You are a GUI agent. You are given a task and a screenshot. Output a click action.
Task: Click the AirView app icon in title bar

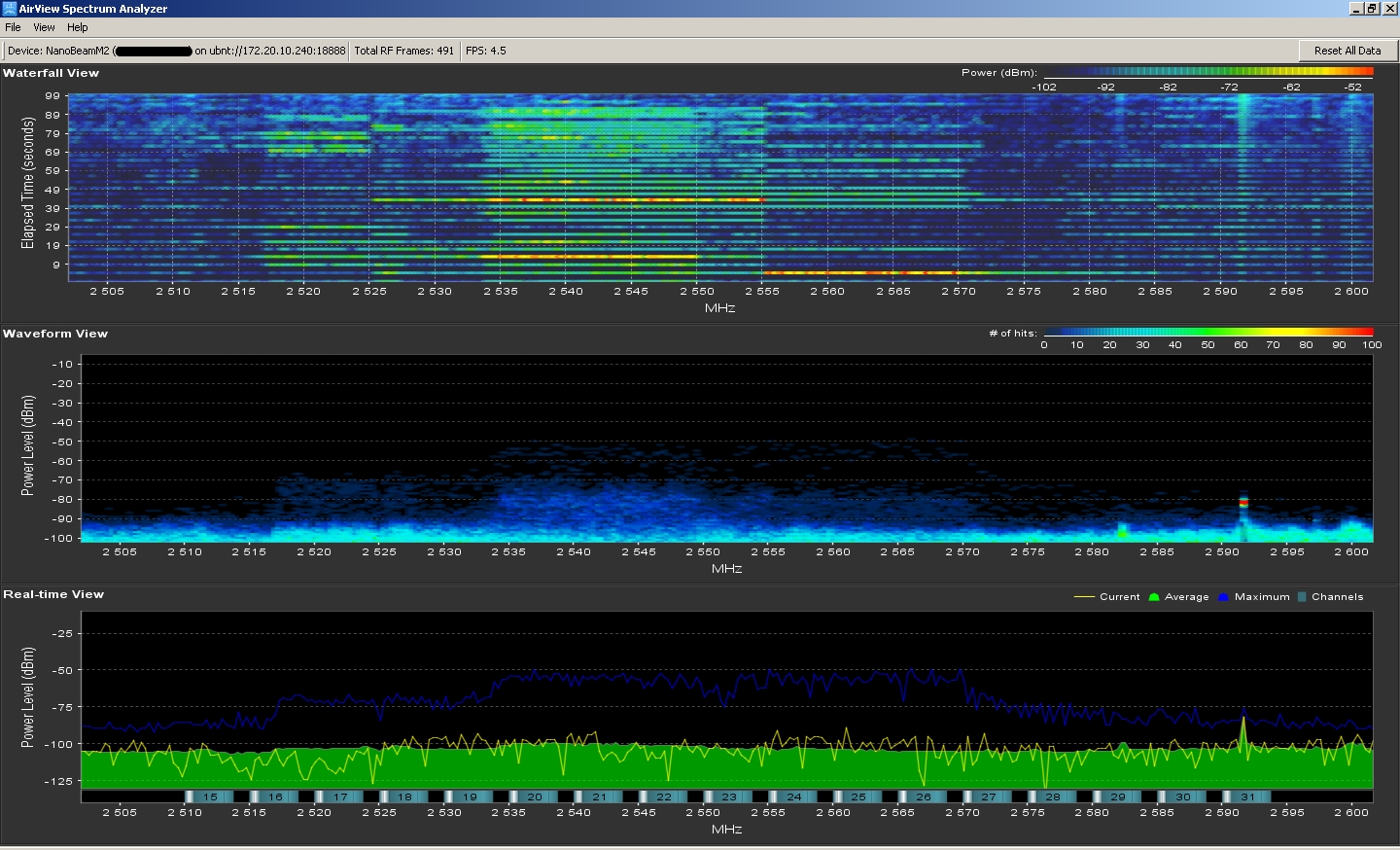pos(10,9)
